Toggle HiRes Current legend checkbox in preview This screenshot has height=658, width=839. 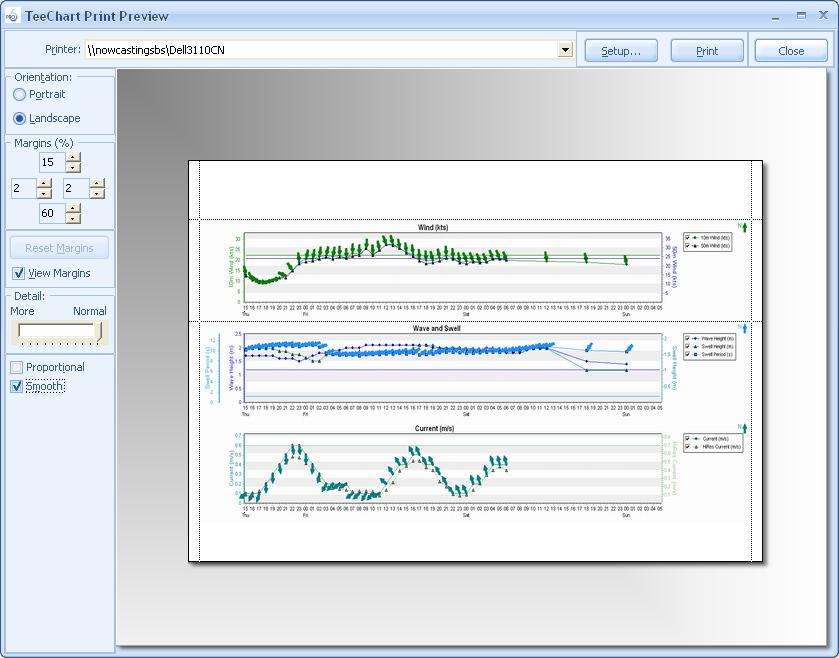point(688,447)
